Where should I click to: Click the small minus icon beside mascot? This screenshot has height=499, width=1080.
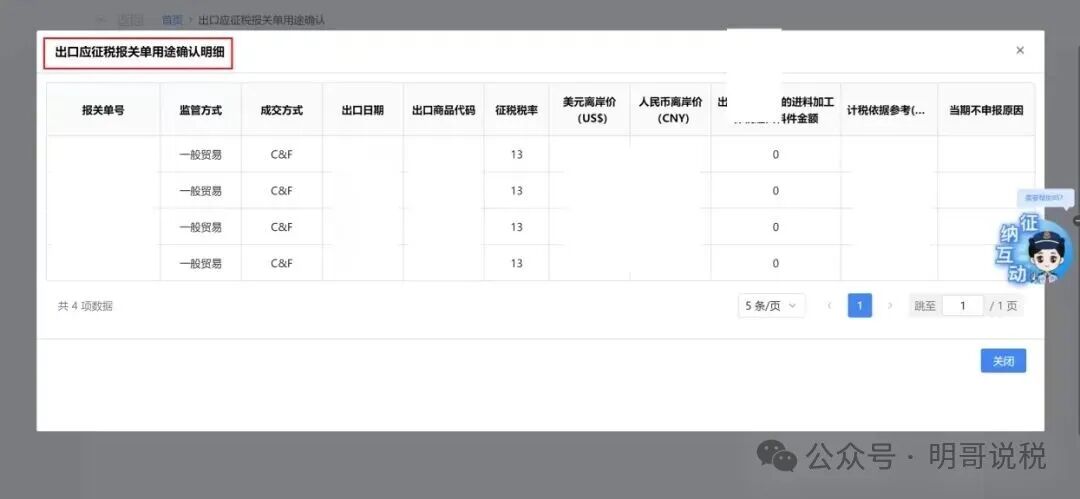1076,219
